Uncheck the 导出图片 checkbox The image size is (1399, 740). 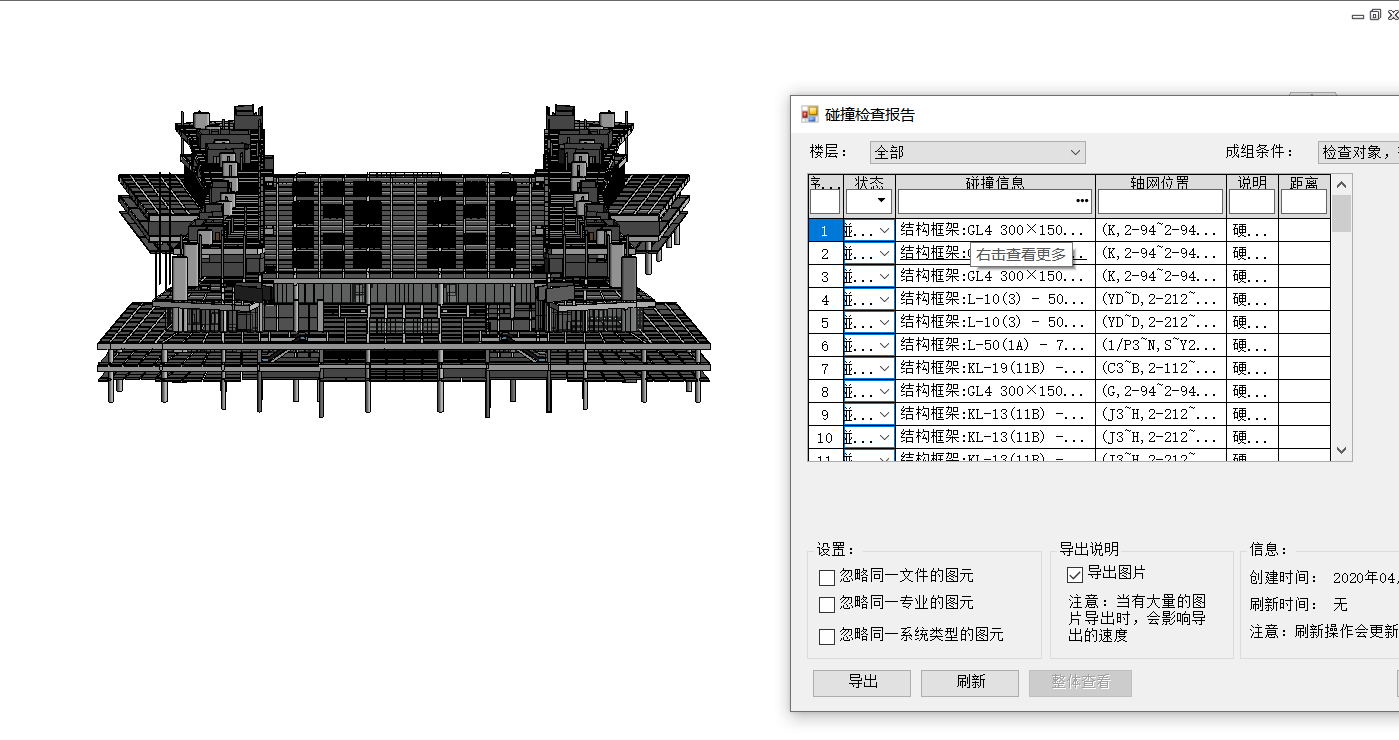coord(1075,574)
